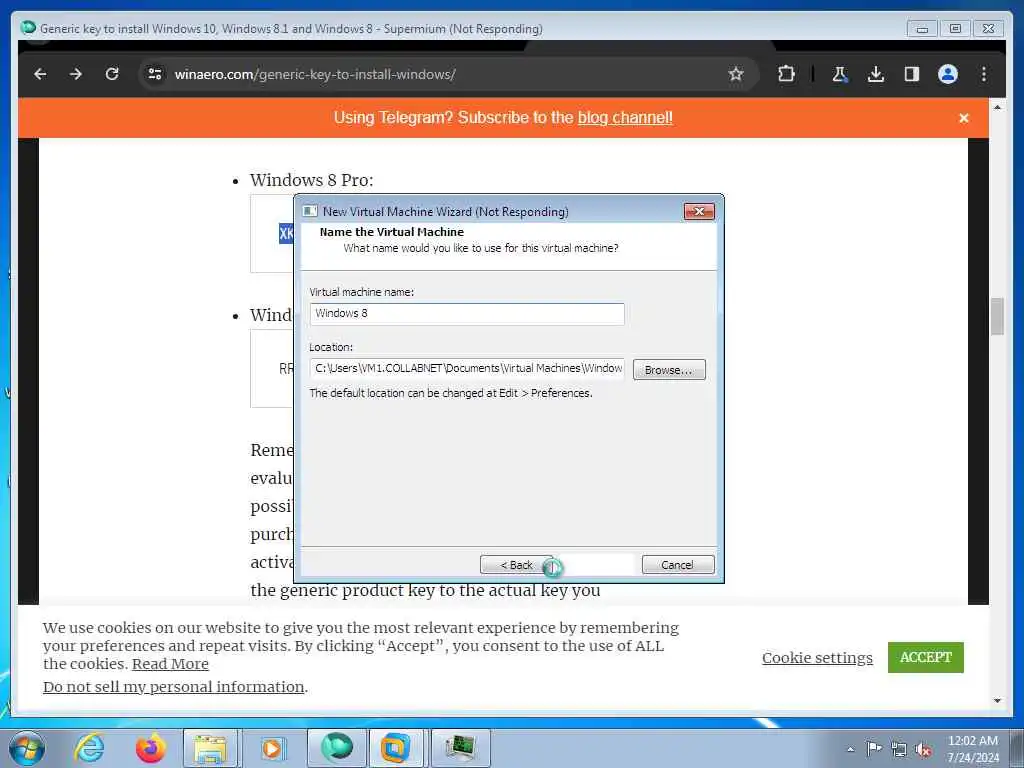The height and width of the screenshot is (768, 1024).
Task: Open the Read More cookie link
Action: click(x=170, y=664)
